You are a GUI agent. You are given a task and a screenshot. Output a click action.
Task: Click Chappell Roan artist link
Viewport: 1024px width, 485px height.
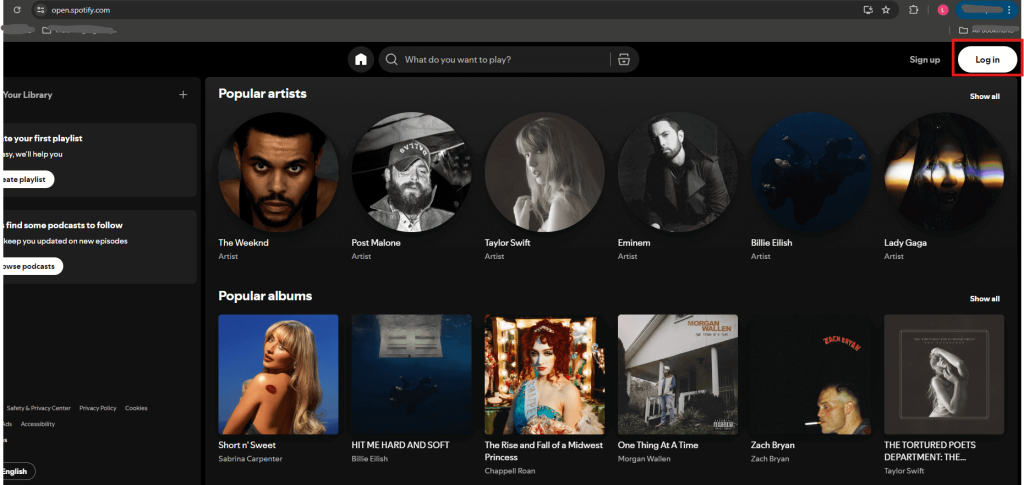coord(509,471)
